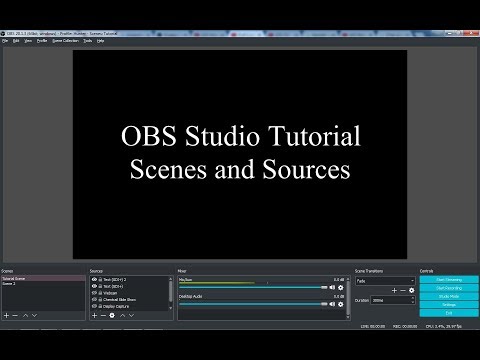The image size is (480, 360).
Task: Show the Display Capture source using its eye
Action: [x=94, y=306]
